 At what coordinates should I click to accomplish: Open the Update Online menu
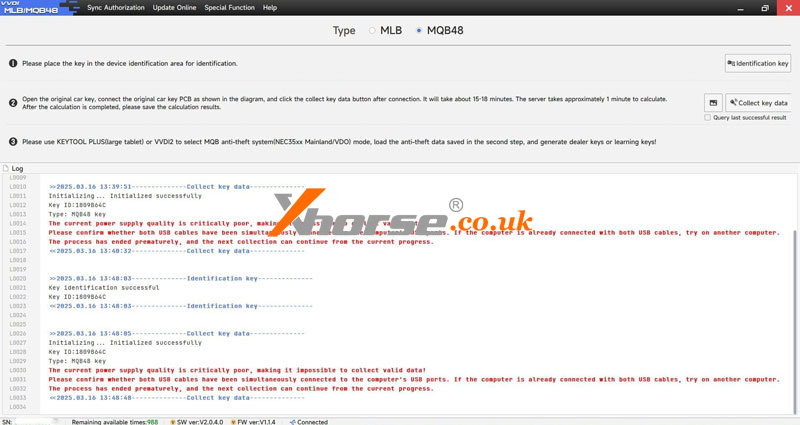point(174,8)
